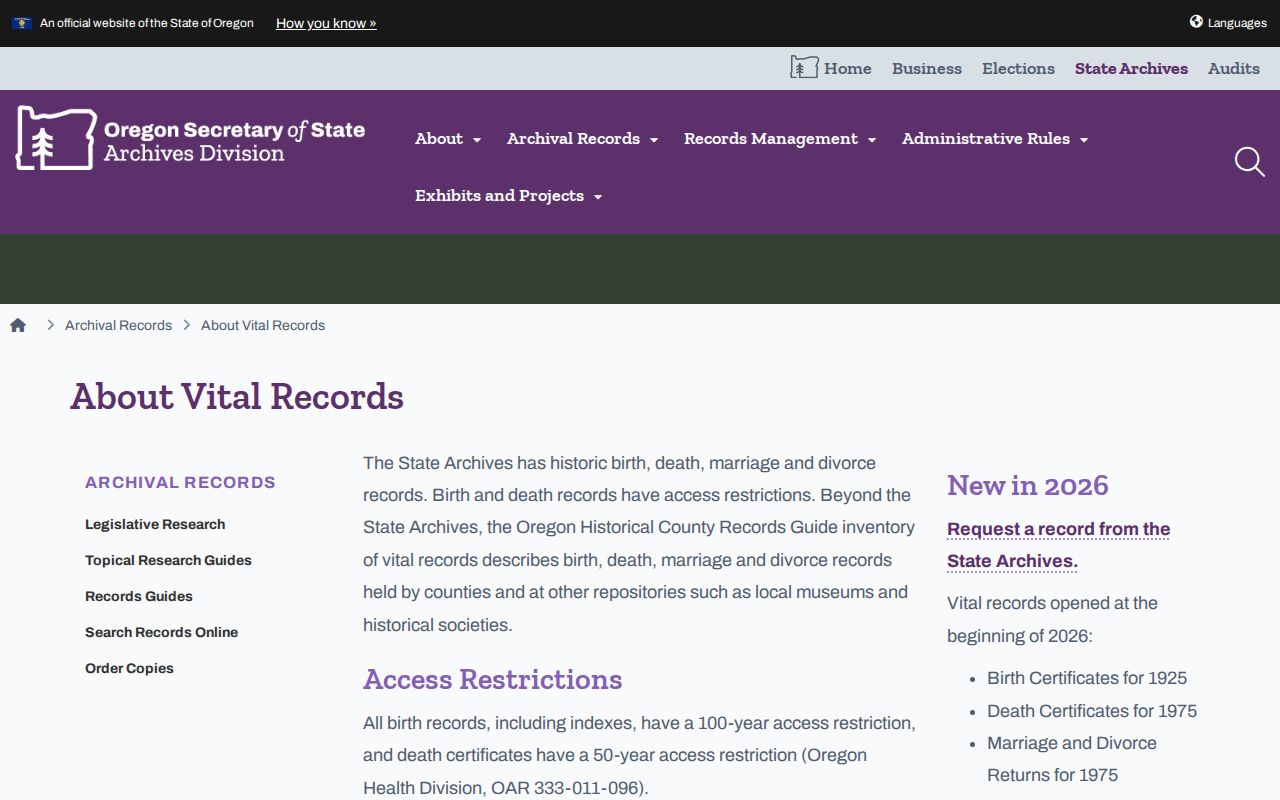
Task: Switch to the Business site tab
Action: [x=927, y=68]
